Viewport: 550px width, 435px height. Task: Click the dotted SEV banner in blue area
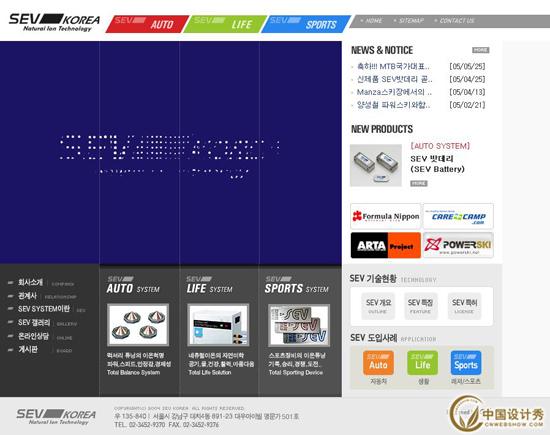click(x=169, y=156)
